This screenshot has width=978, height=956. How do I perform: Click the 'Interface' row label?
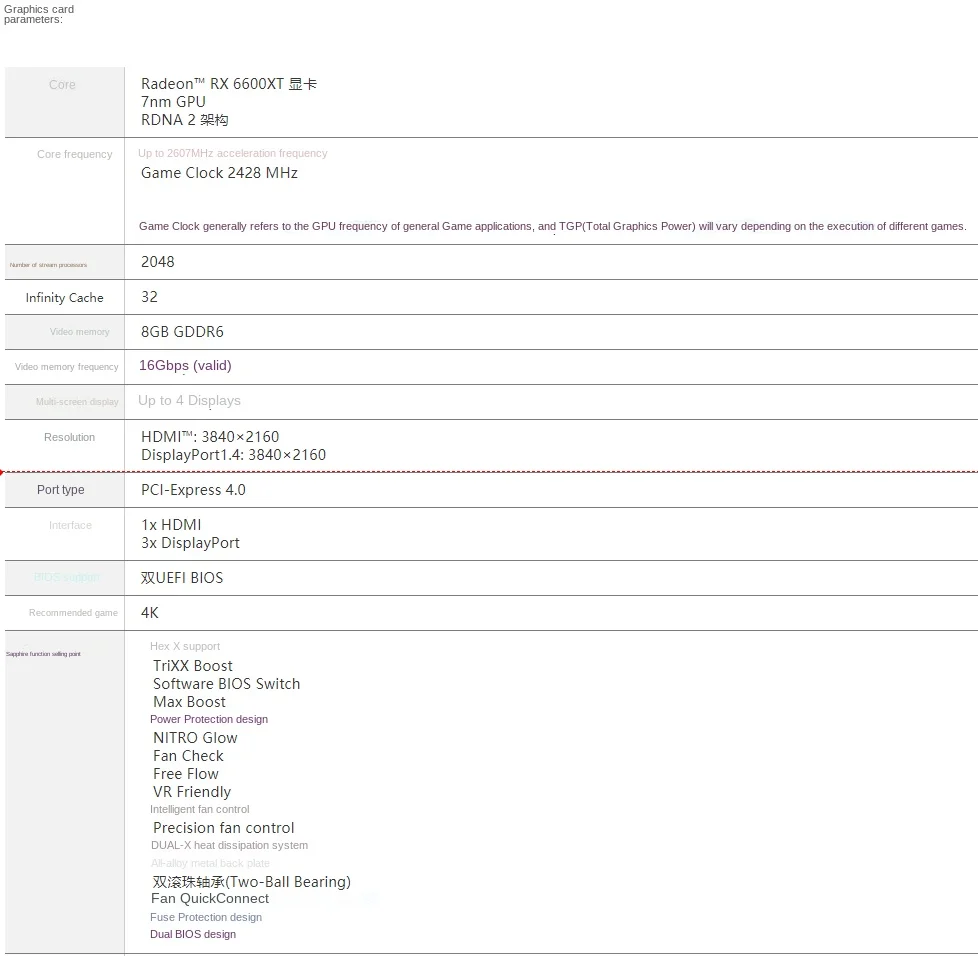pos(70,525)
